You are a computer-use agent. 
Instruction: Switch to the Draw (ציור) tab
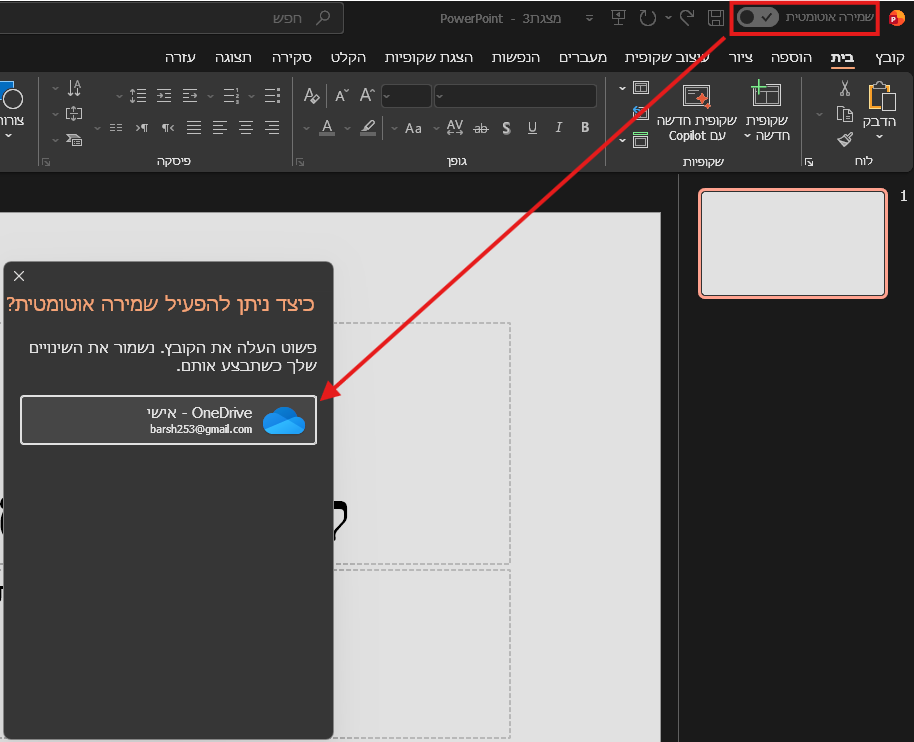(x=741, y=57)
